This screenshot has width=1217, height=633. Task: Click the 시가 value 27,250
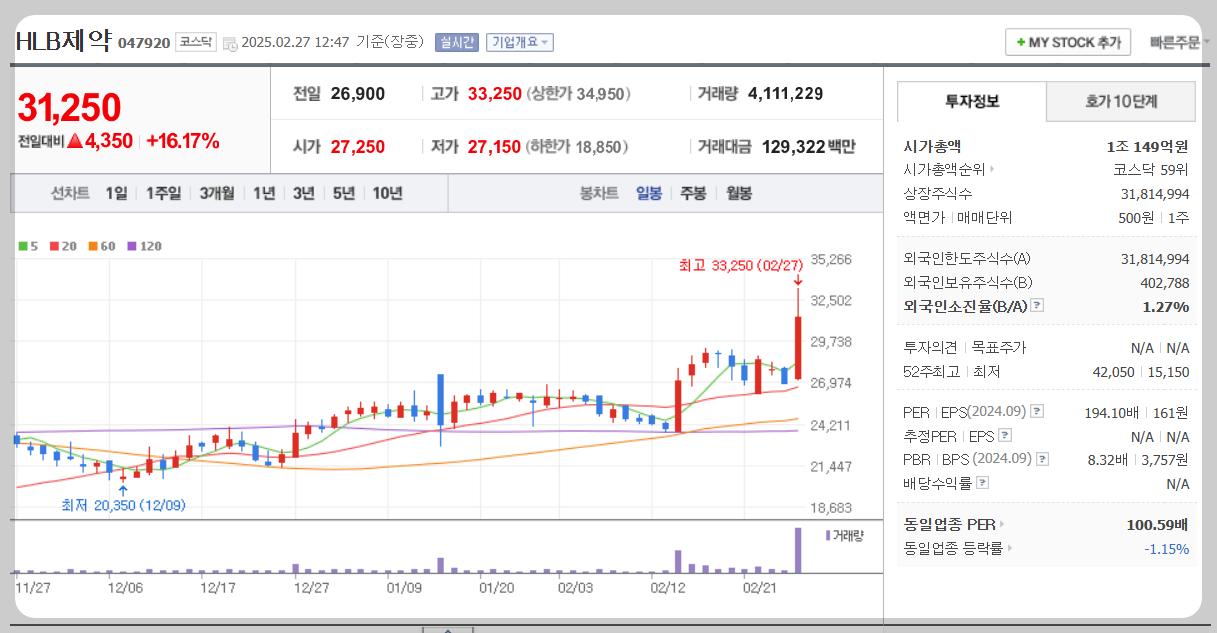(x=357, y=147)
